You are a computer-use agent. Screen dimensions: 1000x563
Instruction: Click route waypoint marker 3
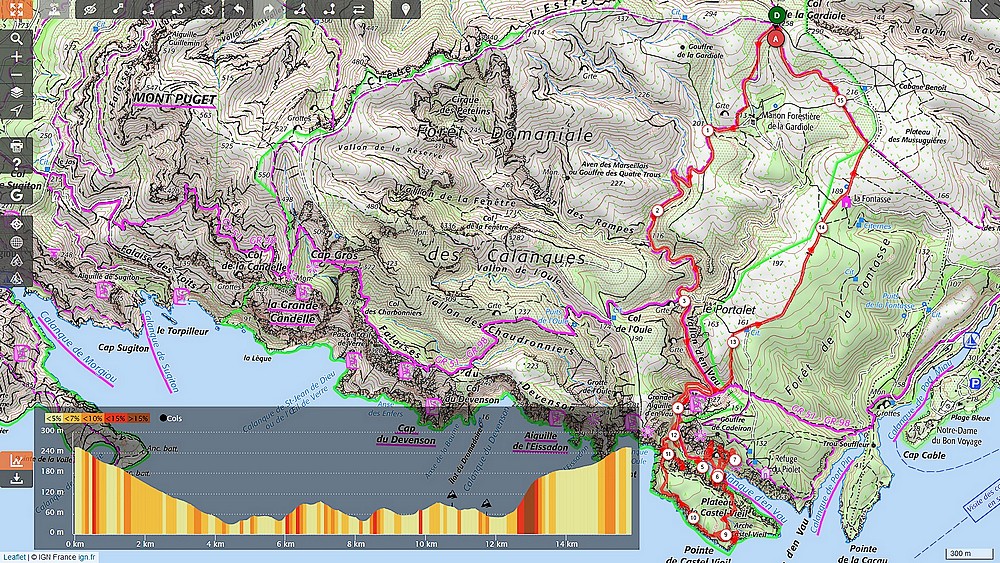pyautogui.click(x=684, y=301)
